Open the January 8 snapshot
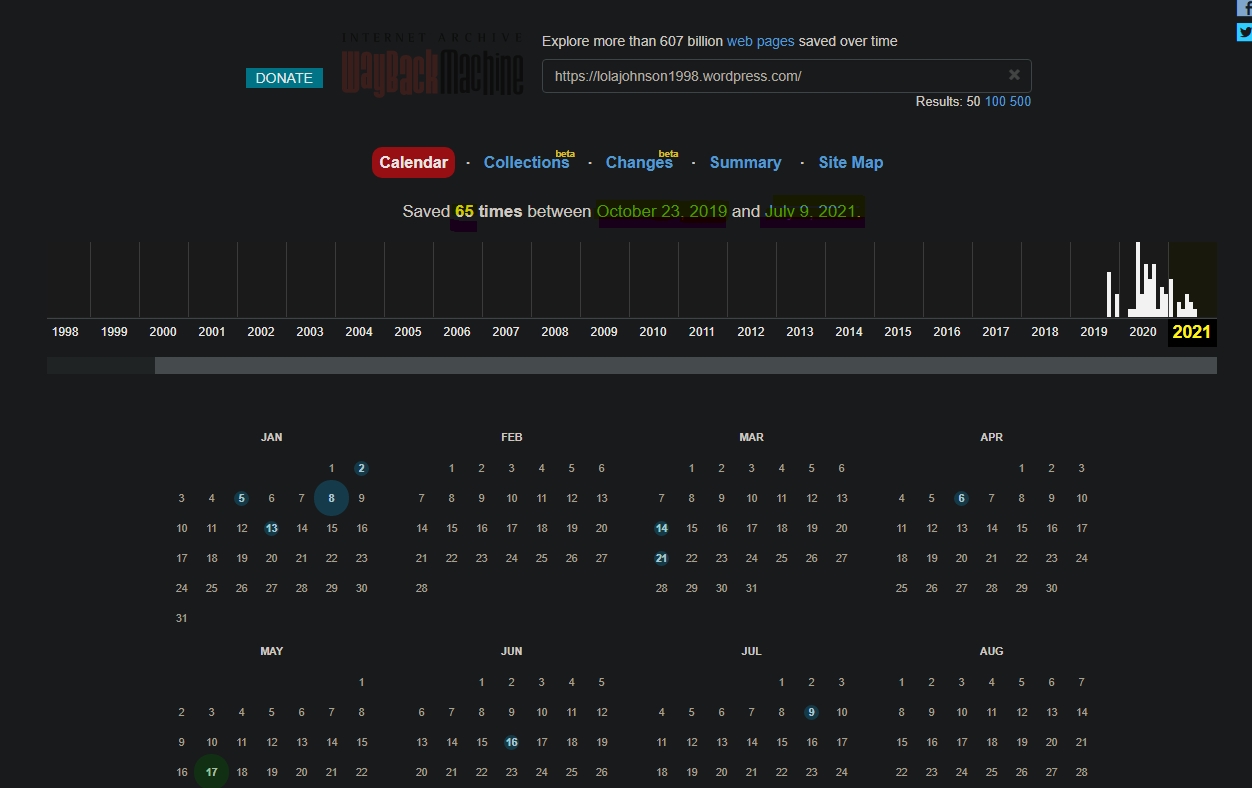This screenshot has width=1252, height=788. (x=331, y=498)
